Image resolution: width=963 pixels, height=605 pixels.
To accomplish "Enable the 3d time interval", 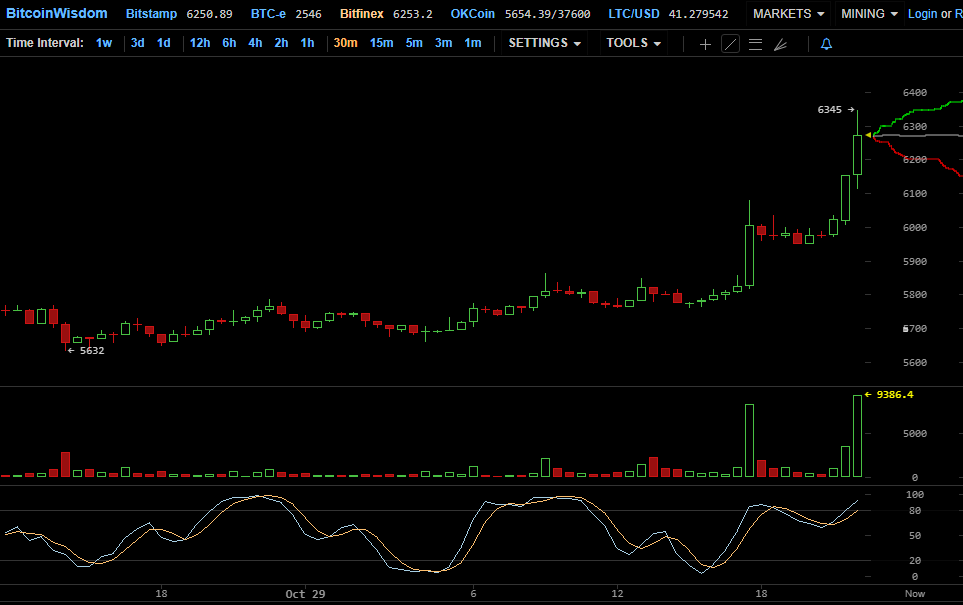I will click(x=137, y=43).
